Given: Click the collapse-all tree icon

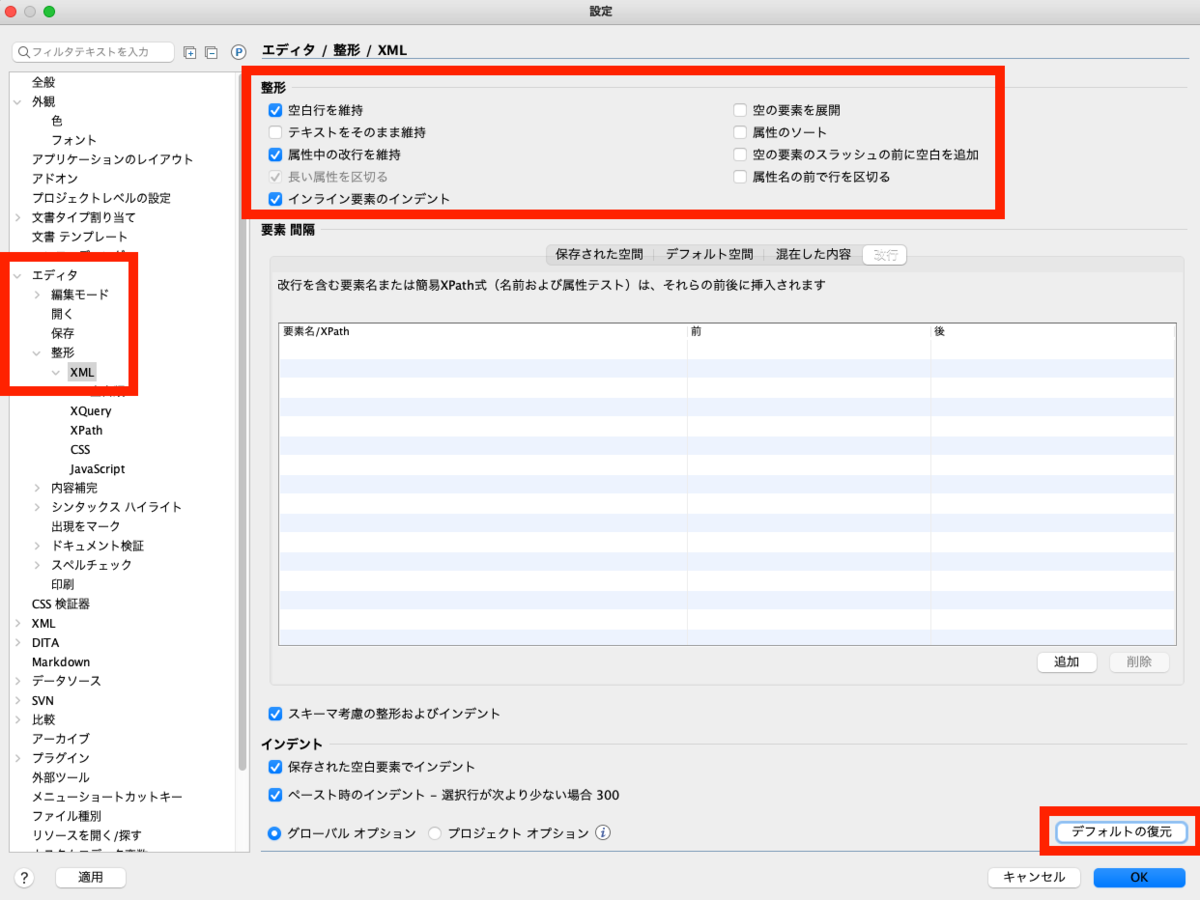Looking at the screenshot, I should pos(211,52).
